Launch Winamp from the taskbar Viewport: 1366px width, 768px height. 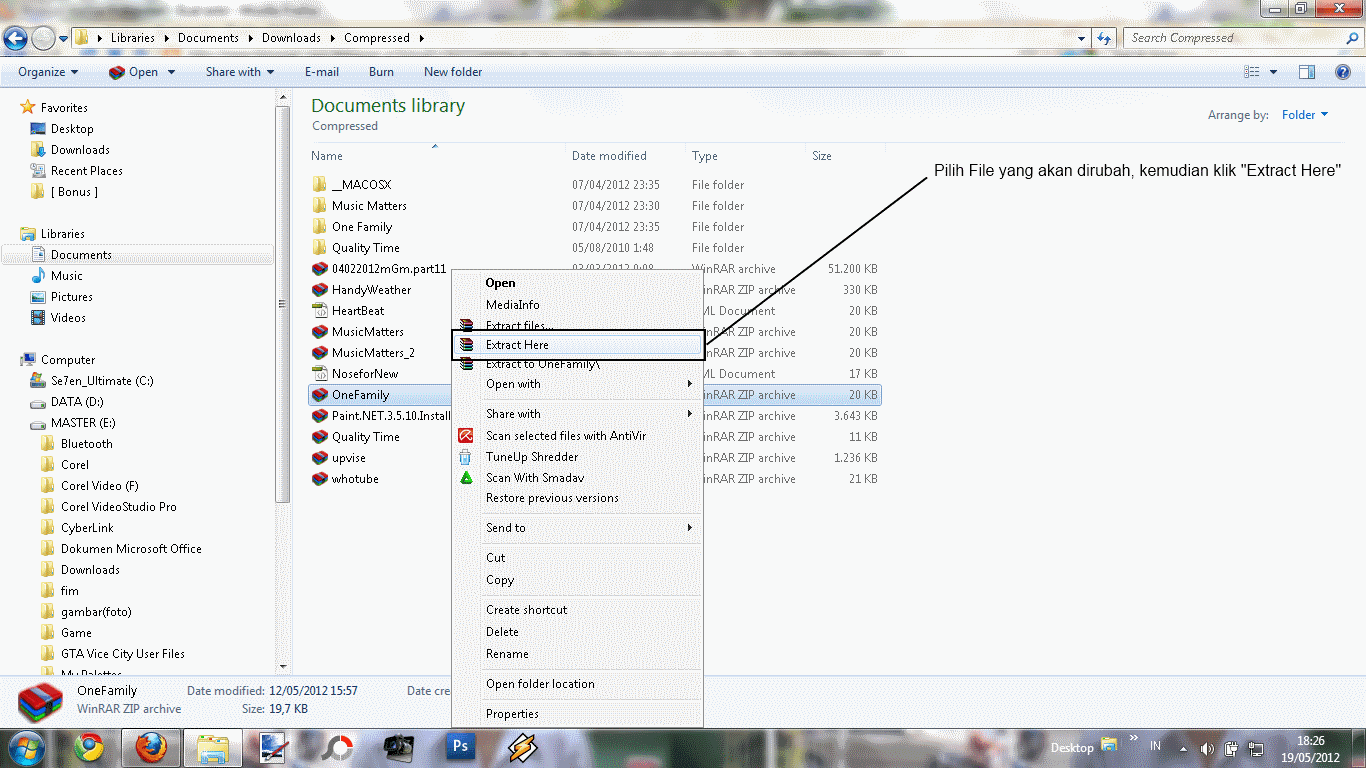coord(522,747)
